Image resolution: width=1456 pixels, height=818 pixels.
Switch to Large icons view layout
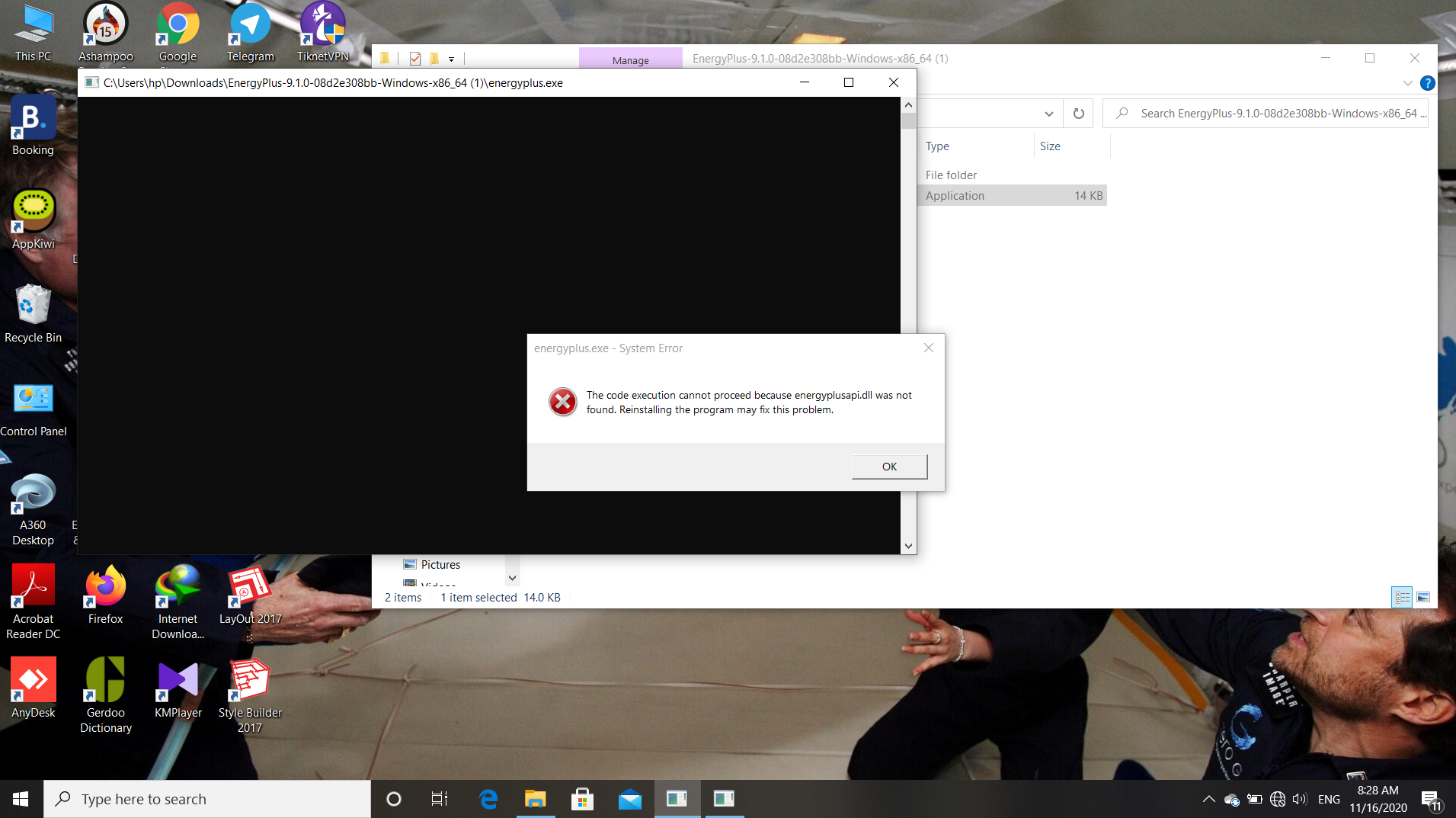point(1422,597)
